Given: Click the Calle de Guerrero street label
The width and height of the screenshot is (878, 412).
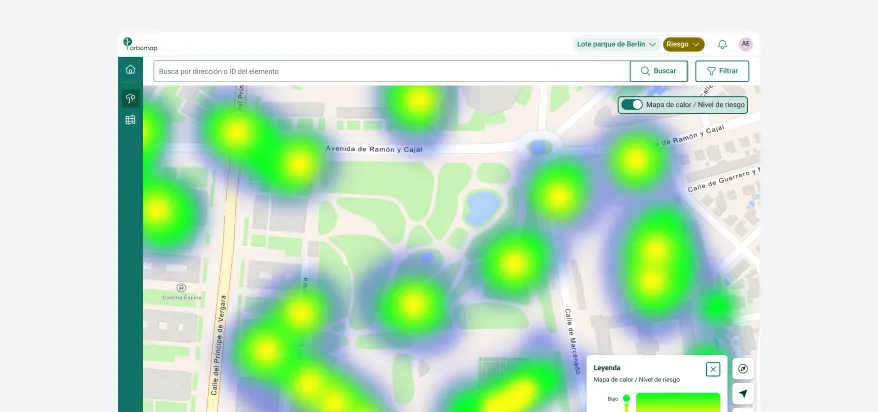Looking at the screenshot, I should click(723, 179).
